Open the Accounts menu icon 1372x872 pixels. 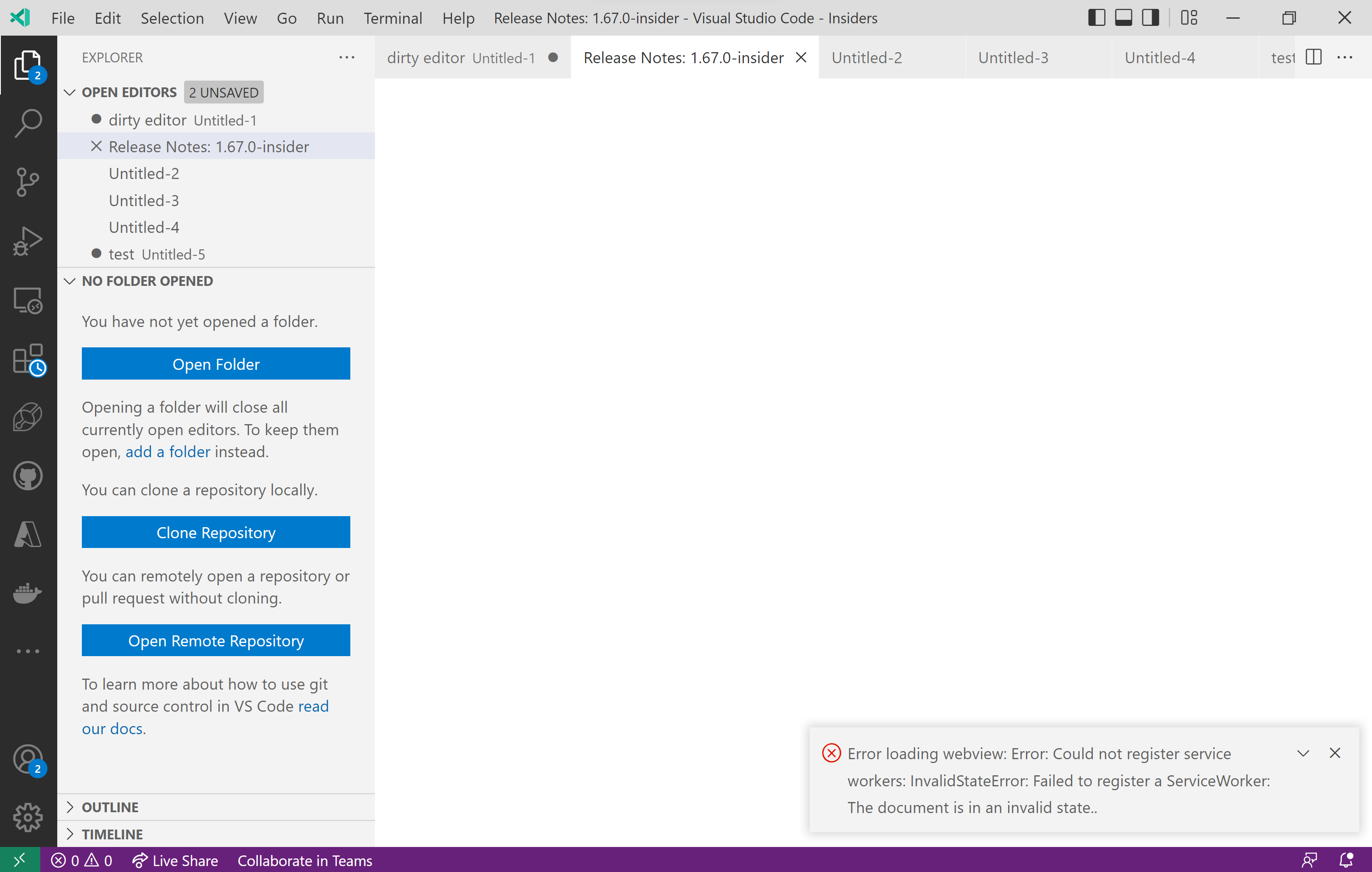tap(28, 760)
